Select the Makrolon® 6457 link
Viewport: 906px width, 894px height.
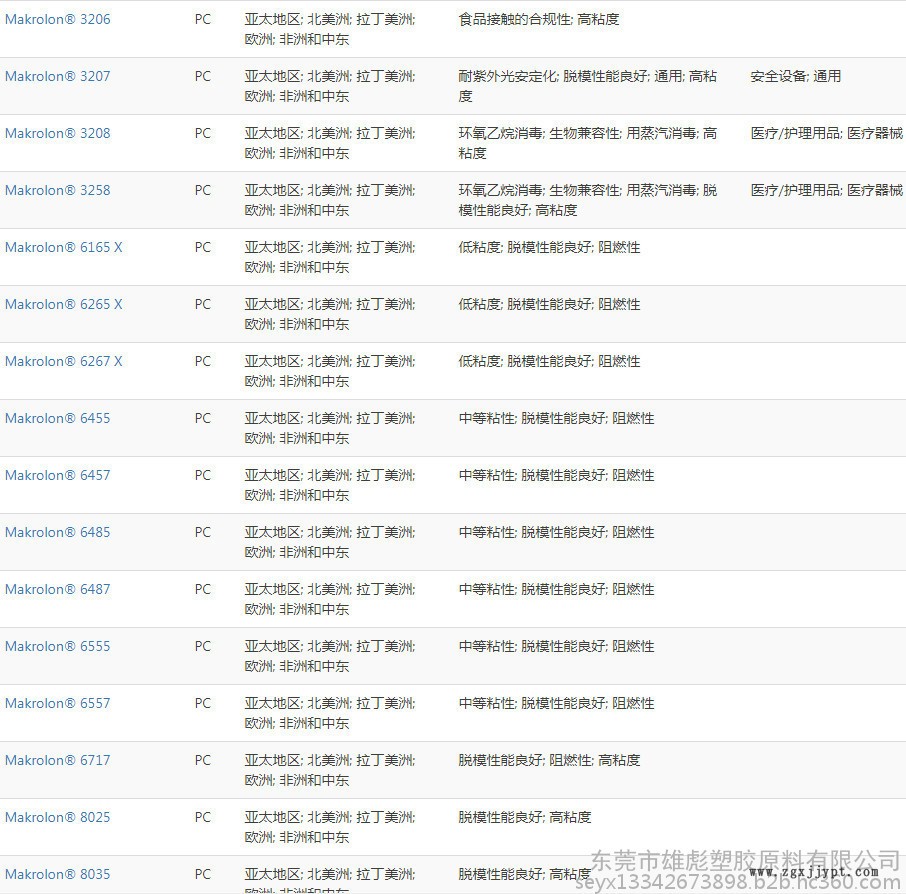pyautogui.click(x=57, y=475)
